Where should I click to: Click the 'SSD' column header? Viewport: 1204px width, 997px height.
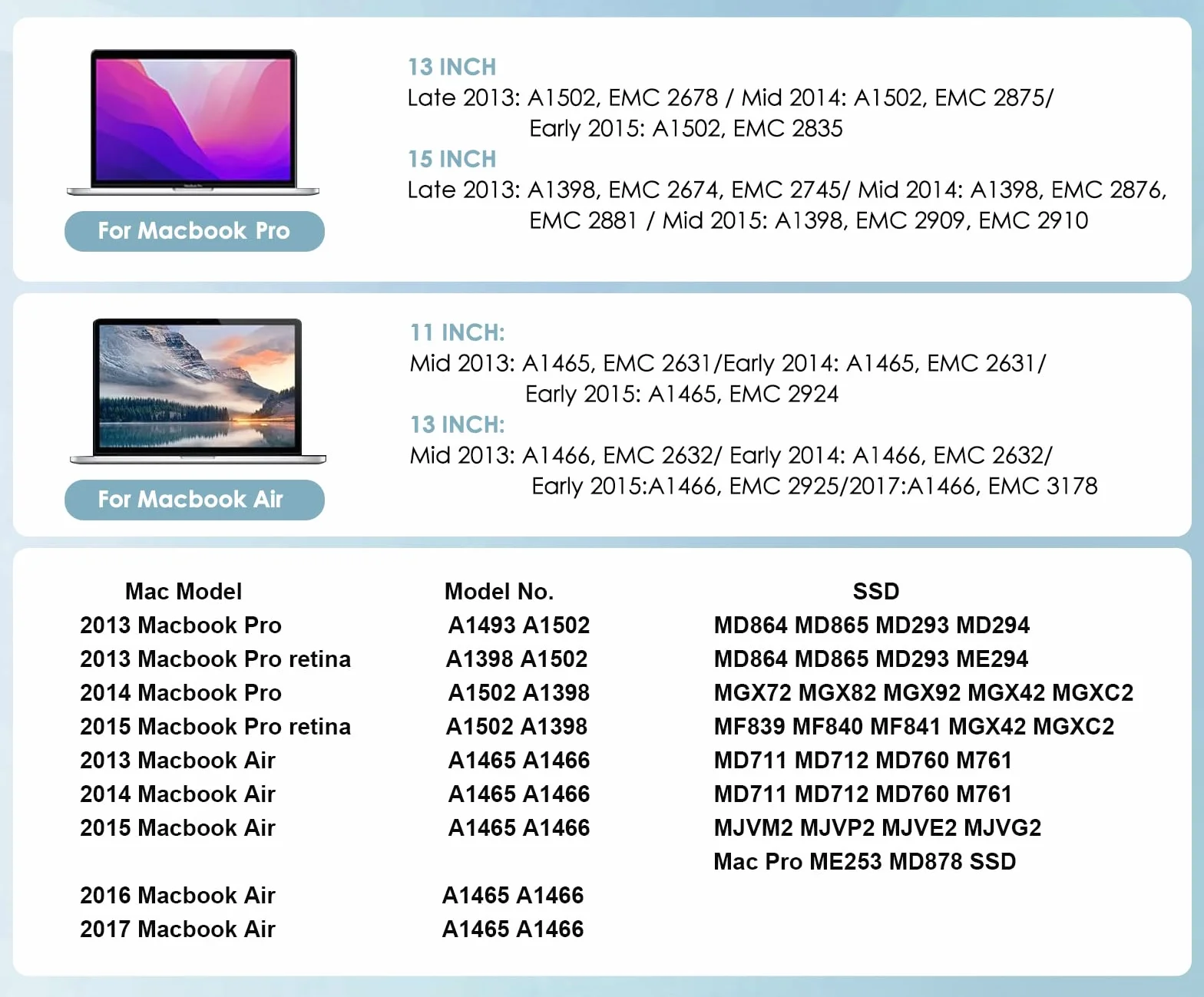876,591
